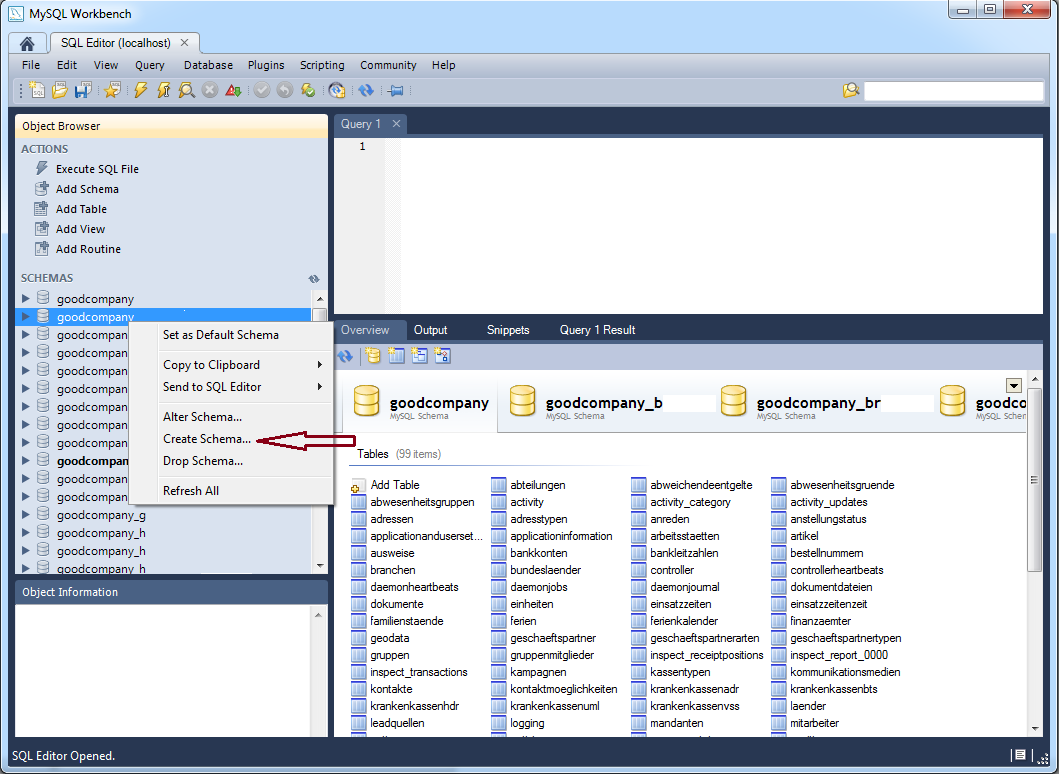The width and height of the screenshot is (1059, 774).
Task: Click the reconnect to DBMS globe icon
Action: (336, 90)
